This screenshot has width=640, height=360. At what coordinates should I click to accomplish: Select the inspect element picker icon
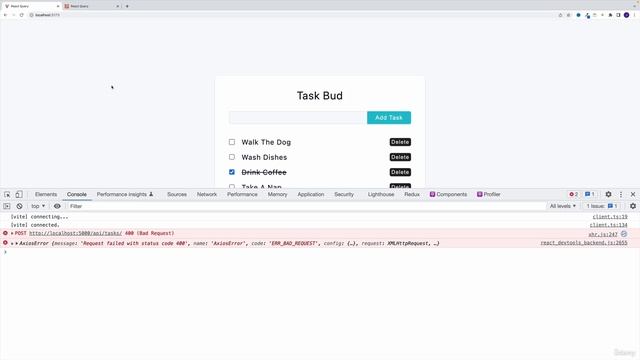coord(7,195)
